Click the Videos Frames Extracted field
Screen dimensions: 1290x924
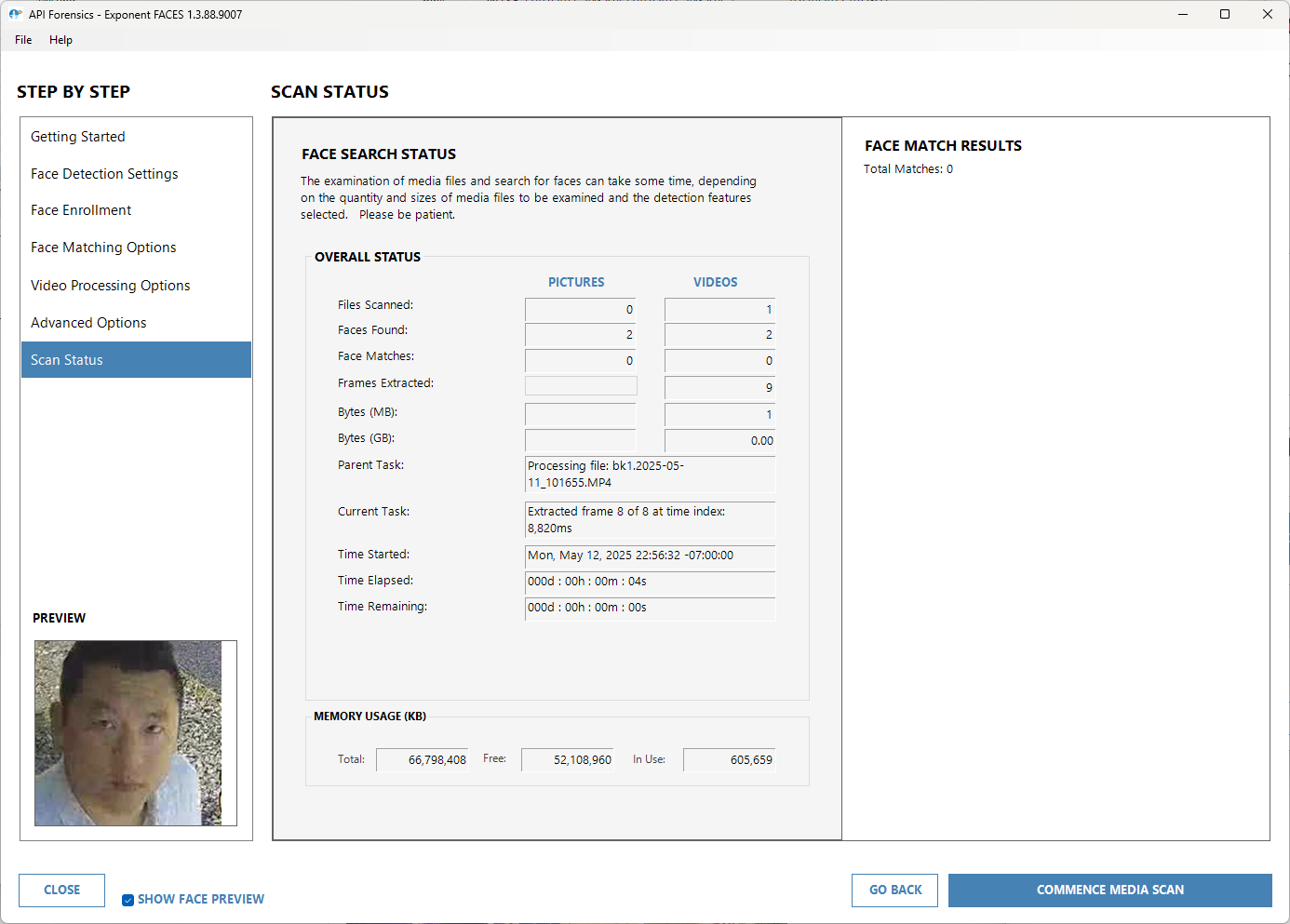tap(719, 387)
